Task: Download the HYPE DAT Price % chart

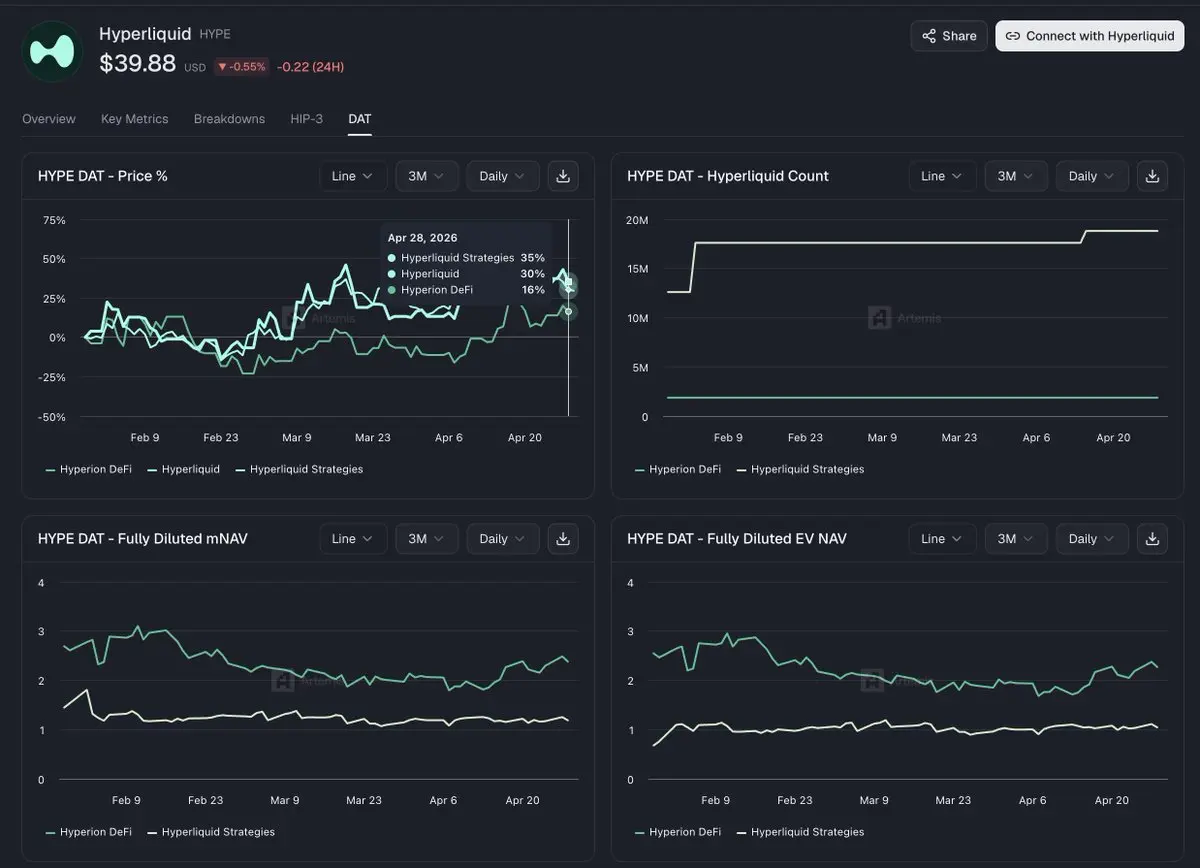Action: [x=563, y=176]
